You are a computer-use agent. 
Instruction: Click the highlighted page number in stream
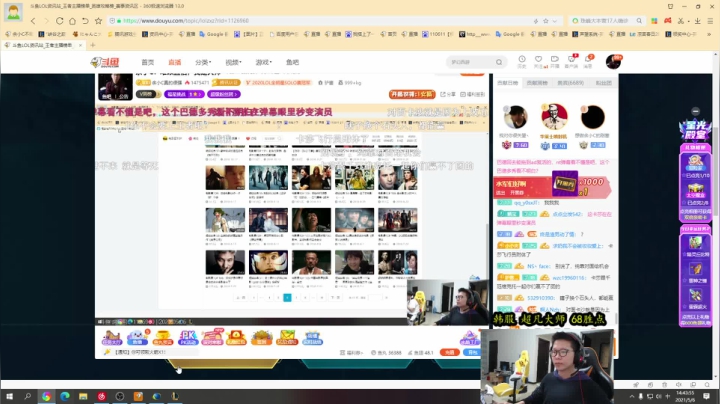[x=287, y=297]
